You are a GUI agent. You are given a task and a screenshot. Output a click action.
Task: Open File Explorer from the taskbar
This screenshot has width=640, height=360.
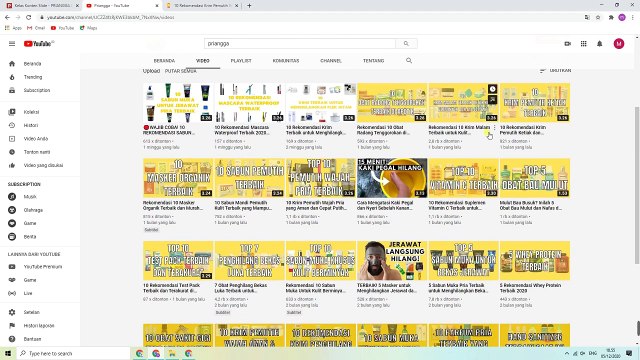tap(172, 353)
